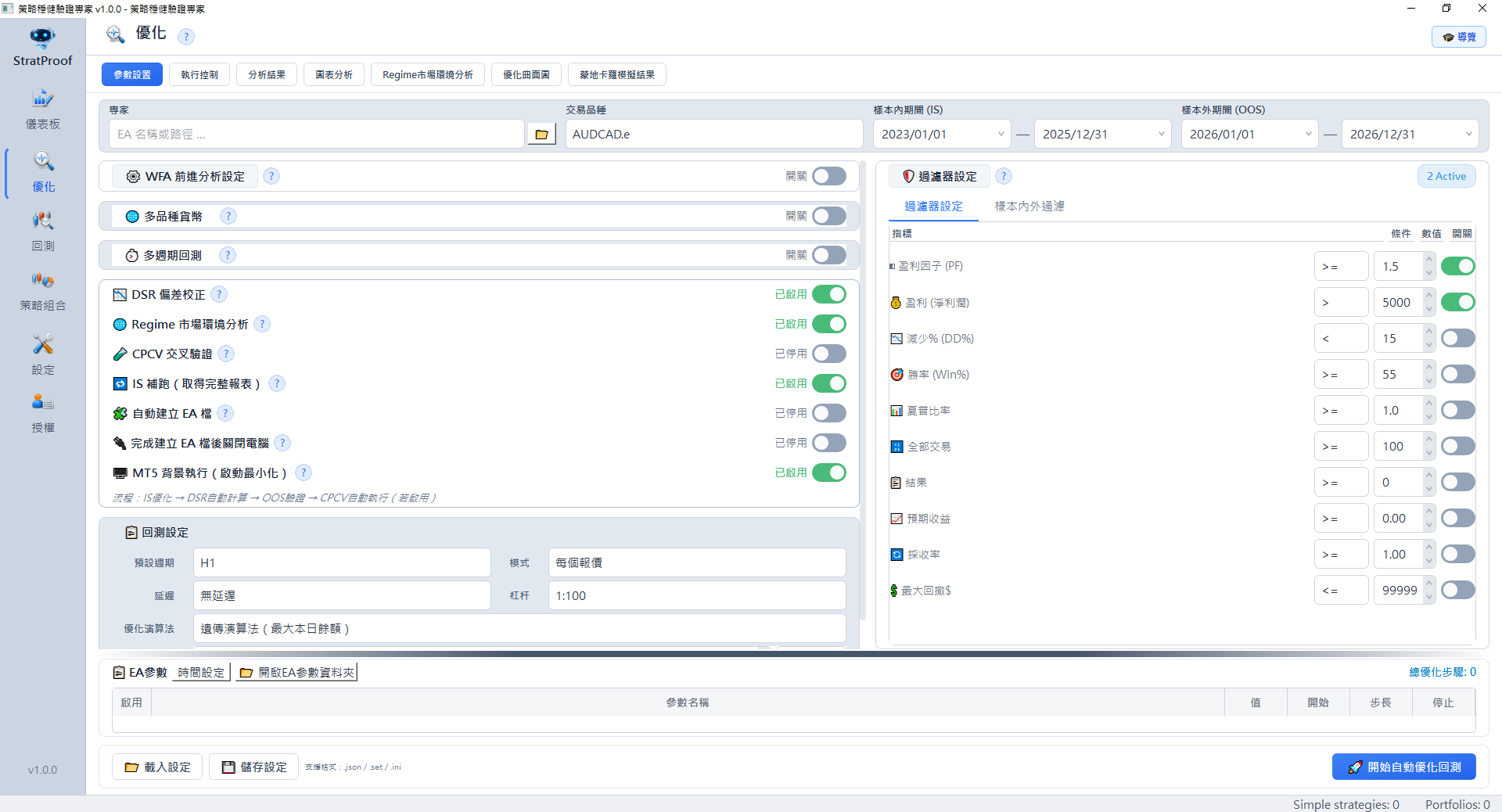Open the IS end date 2025/12/31 dropdown
Screen dimensions: 1502x812
[x=1103, y=134]
